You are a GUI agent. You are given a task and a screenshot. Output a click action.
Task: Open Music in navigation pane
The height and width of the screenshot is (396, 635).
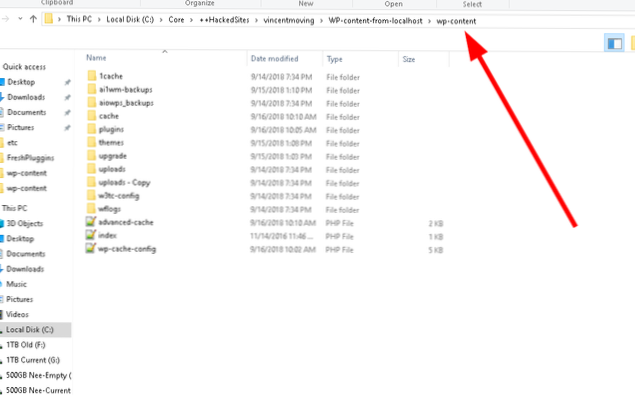16,284
